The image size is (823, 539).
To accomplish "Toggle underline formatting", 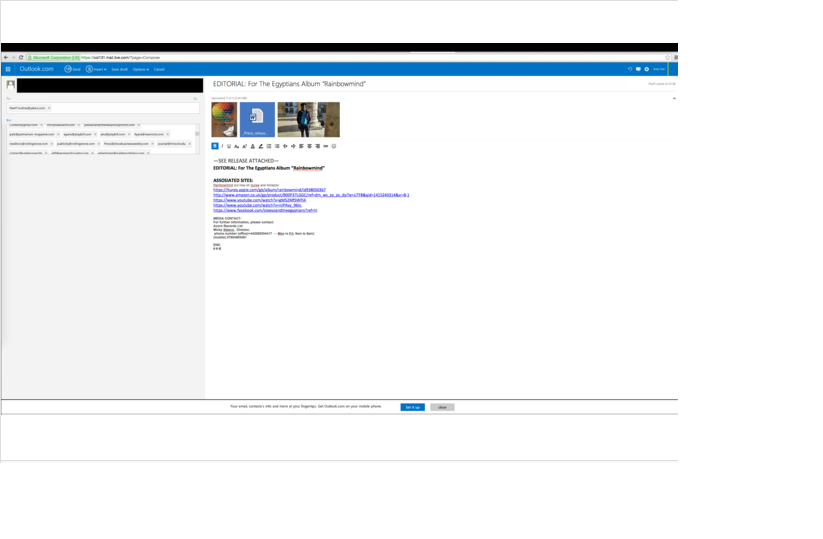I will [x=229, y=146].
